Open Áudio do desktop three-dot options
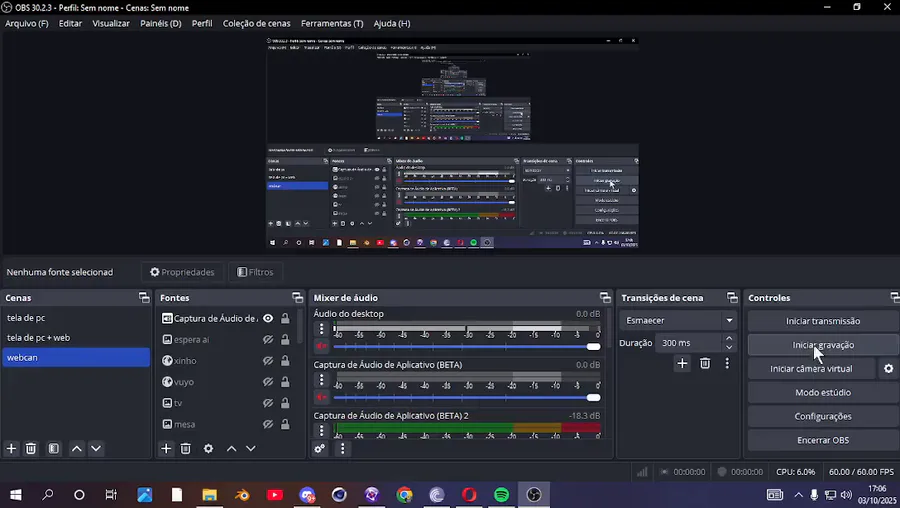Viewport: 900px width, 508px height. click(321, 328)
